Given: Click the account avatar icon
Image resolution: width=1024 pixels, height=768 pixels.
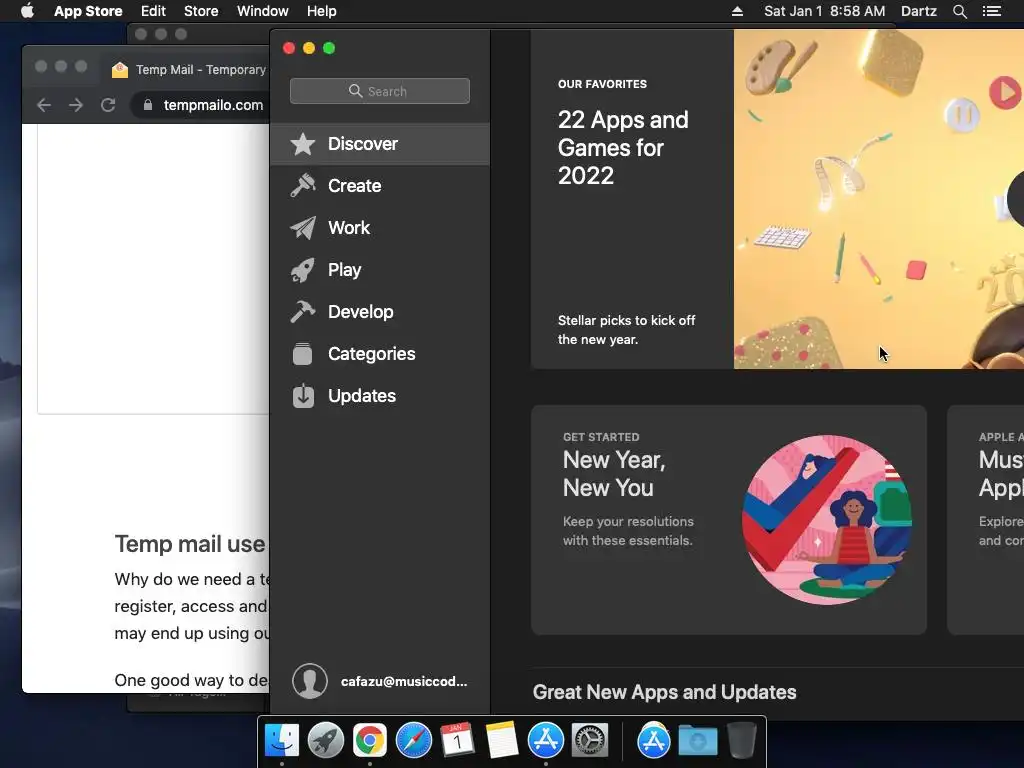Looking at the screenshot, I should tap(310, 681).
